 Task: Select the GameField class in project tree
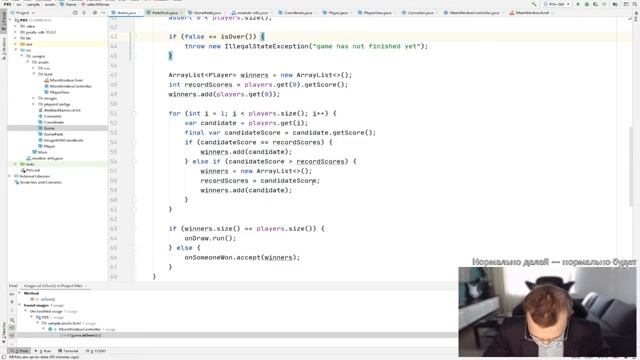coord(51,134)
